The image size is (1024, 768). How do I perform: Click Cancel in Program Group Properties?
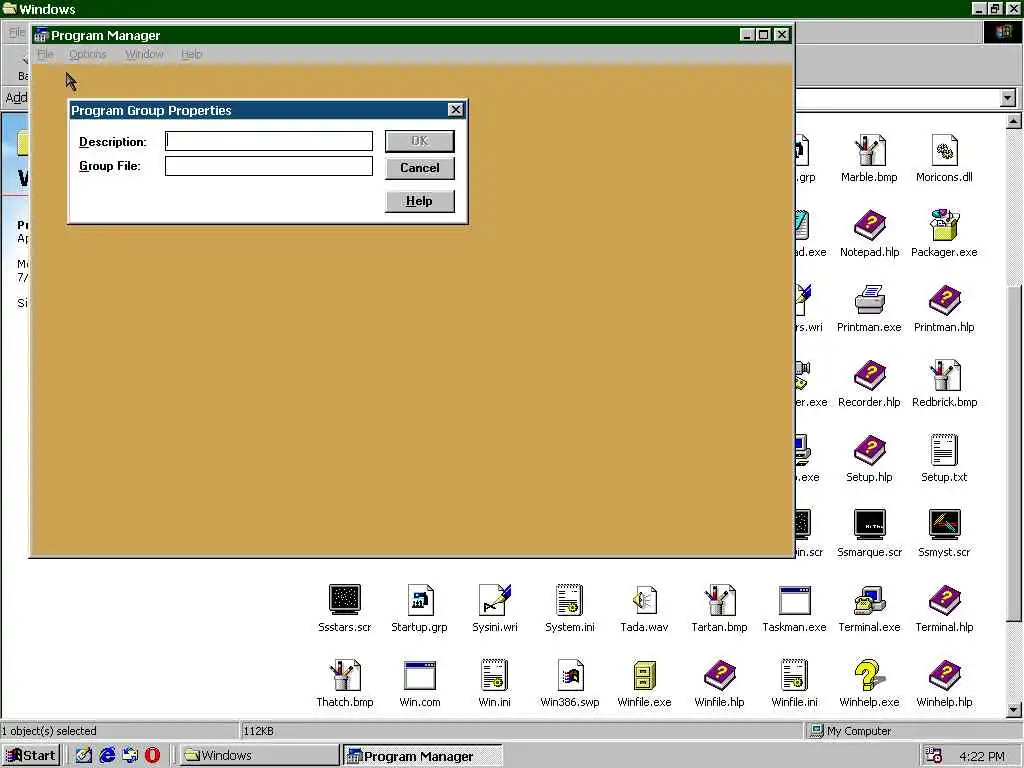[420, 168]
